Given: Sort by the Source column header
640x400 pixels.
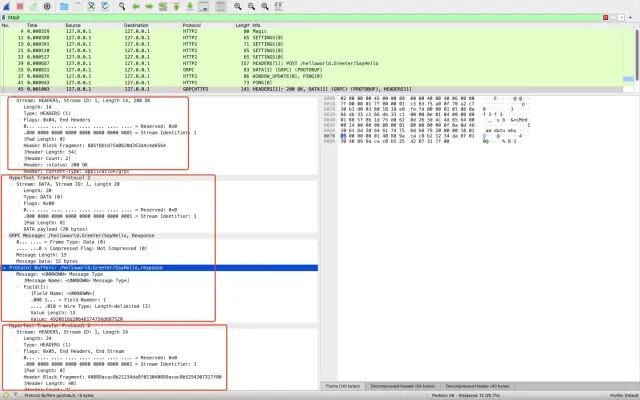Looking at the screenshot, I should [73, 25].
